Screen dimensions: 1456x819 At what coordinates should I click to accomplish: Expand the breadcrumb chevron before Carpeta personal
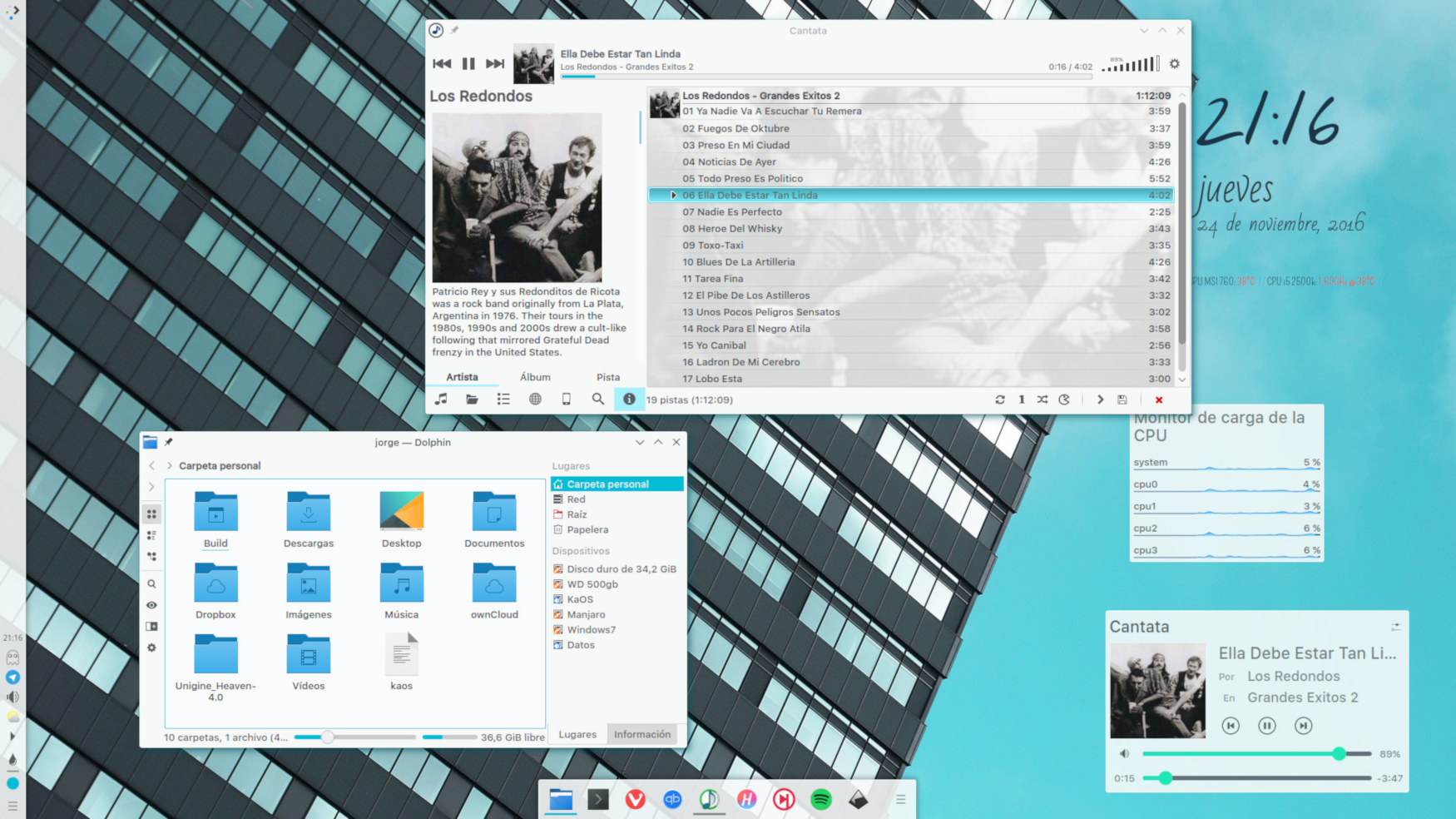tap(170, 466)
